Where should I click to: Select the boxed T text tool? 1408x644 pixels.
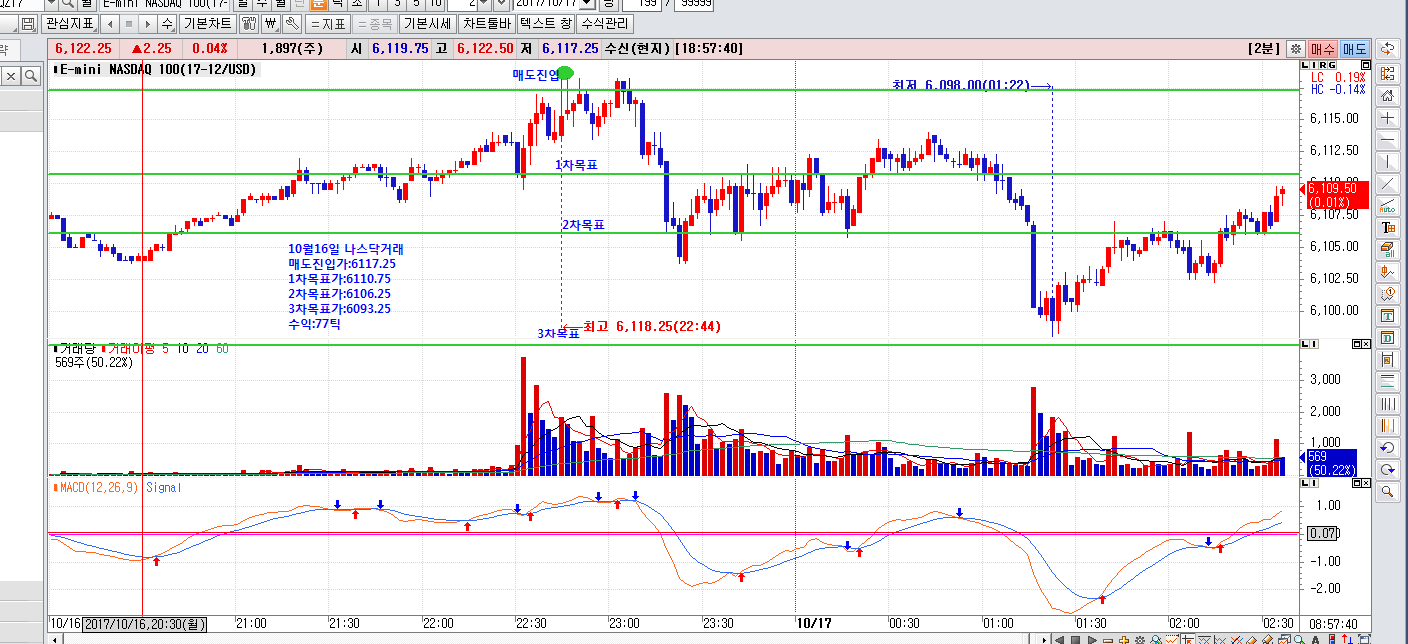pyautogui.click(x=1387, y=315)
